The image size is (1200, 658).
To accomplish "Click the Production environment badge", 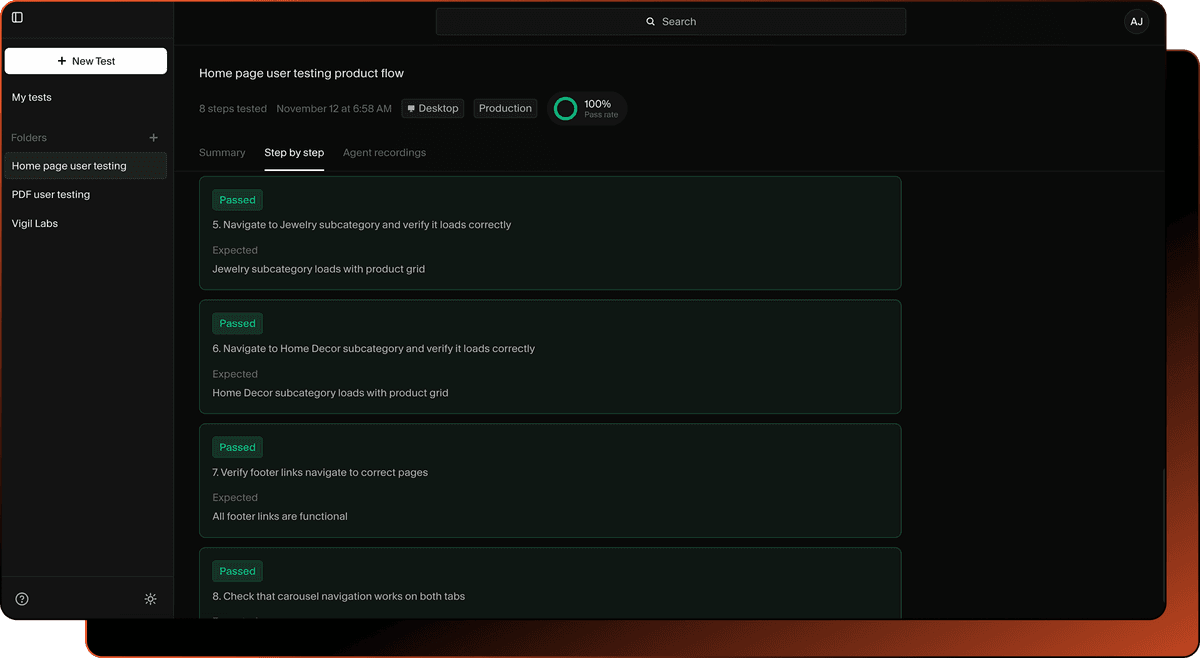I will coord(505,109).
